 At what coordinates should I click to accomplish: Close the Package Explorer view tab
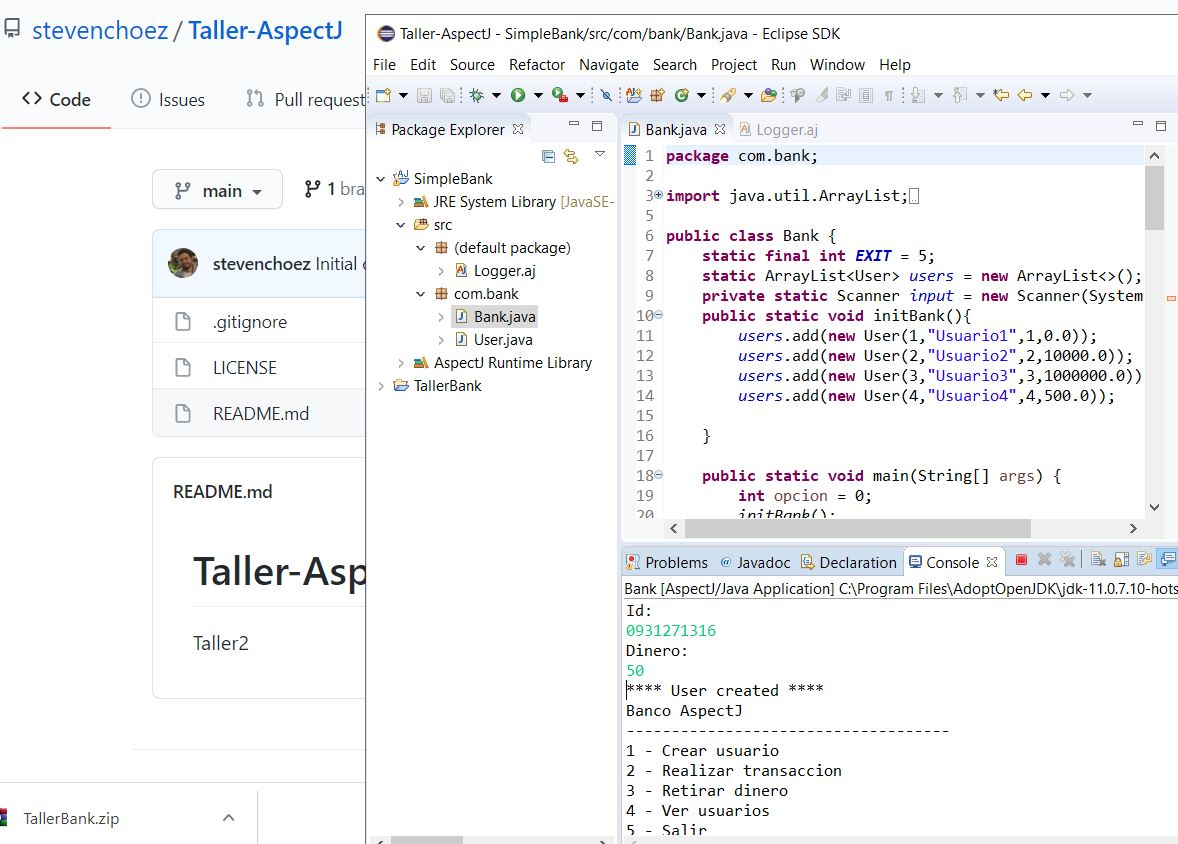pos(518,129)
